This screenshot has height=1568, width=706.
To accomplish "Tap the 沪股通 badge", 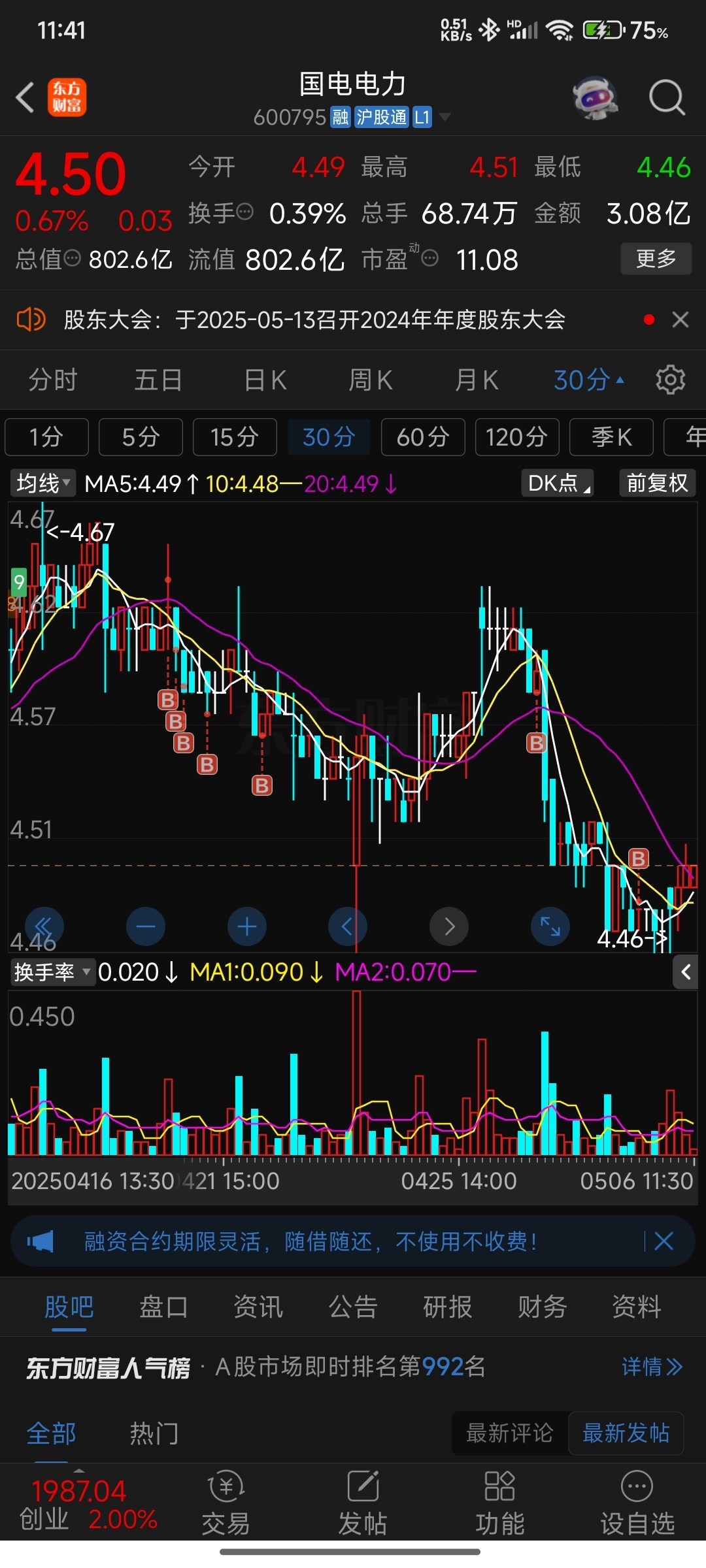I will (x=381, y=117).
